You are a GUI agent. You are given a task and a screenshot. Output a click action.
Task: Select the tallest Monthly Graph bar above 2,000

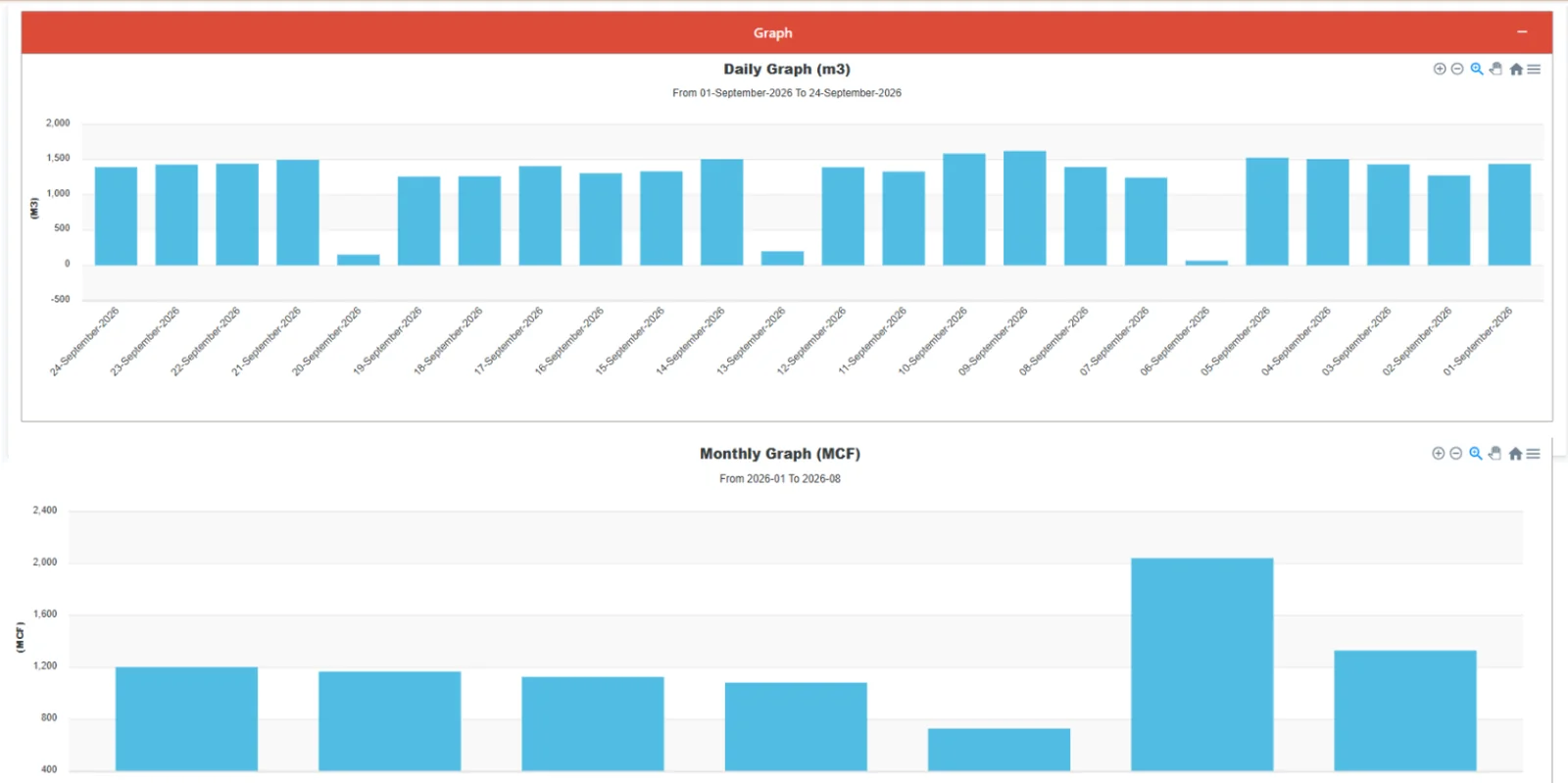coord(1202,664)
